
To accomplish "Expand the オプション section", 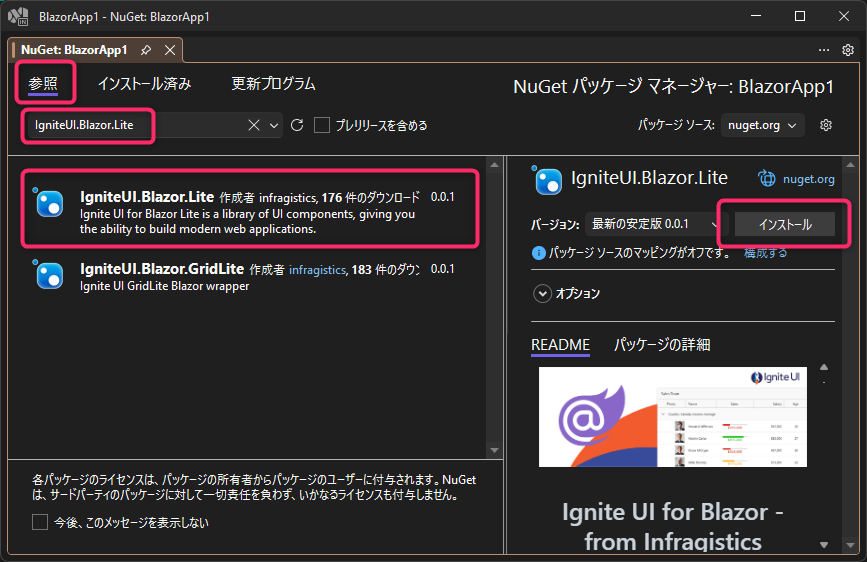I will [x=542, y=293].
